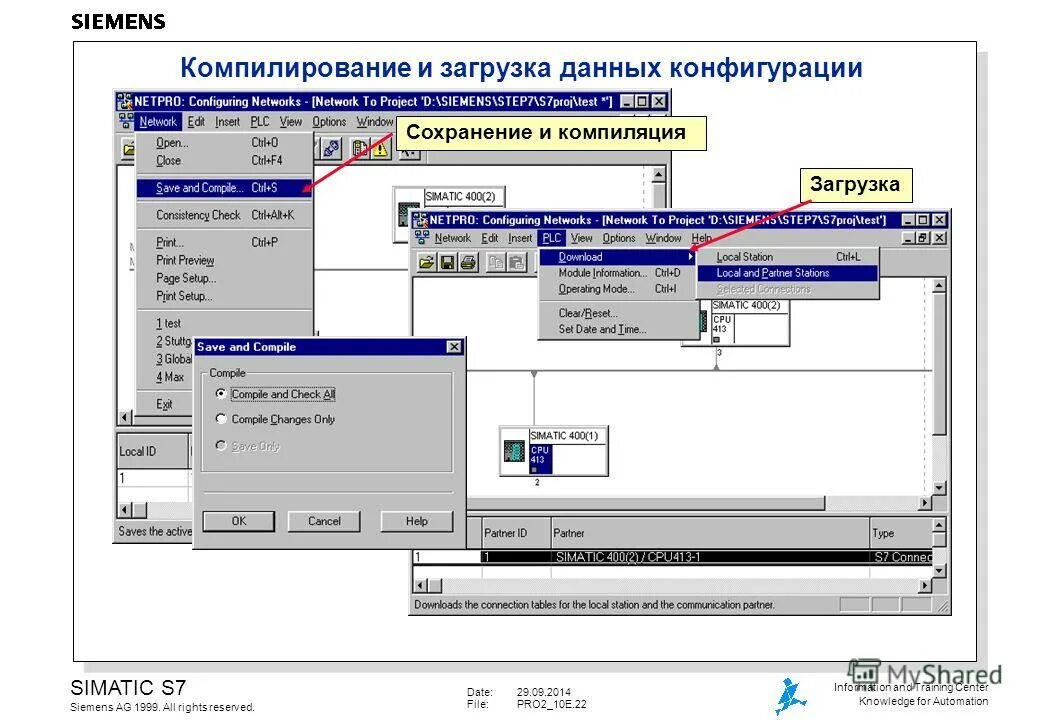Open the Network menu in front window

452,238
